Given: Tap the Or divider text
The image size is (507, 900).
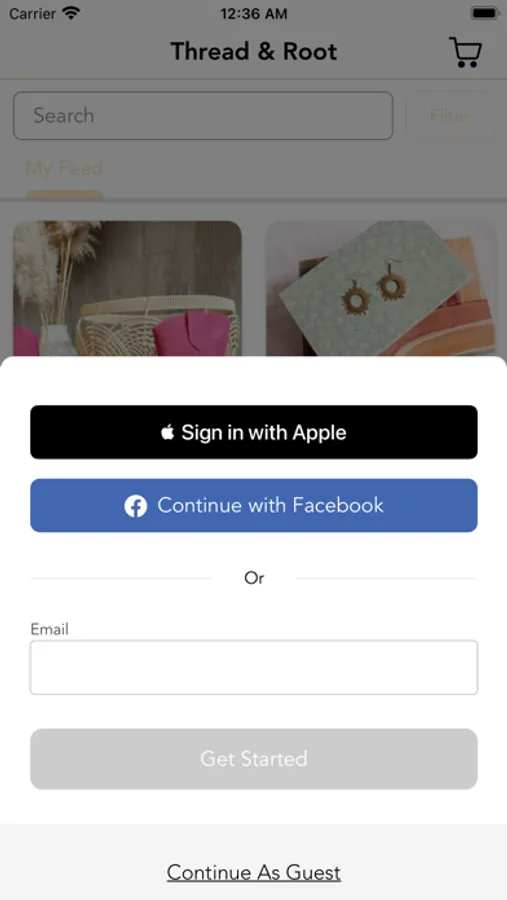Looking at the screenshot, I should pyautogui.click(x=254, y=578).
